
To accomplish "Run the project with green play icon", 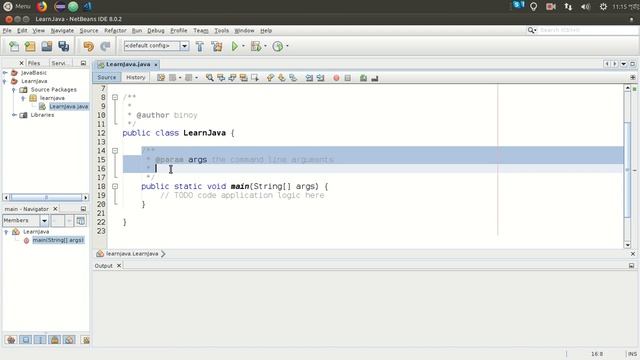I will [235, 46].
